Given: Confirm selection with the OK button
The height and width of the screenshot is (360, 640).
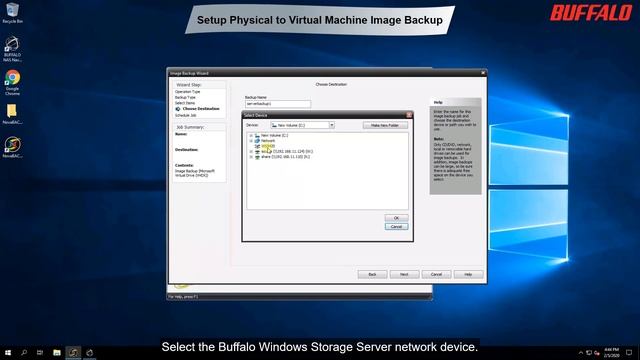Looking at the screenshot, I should coord(396,218).
